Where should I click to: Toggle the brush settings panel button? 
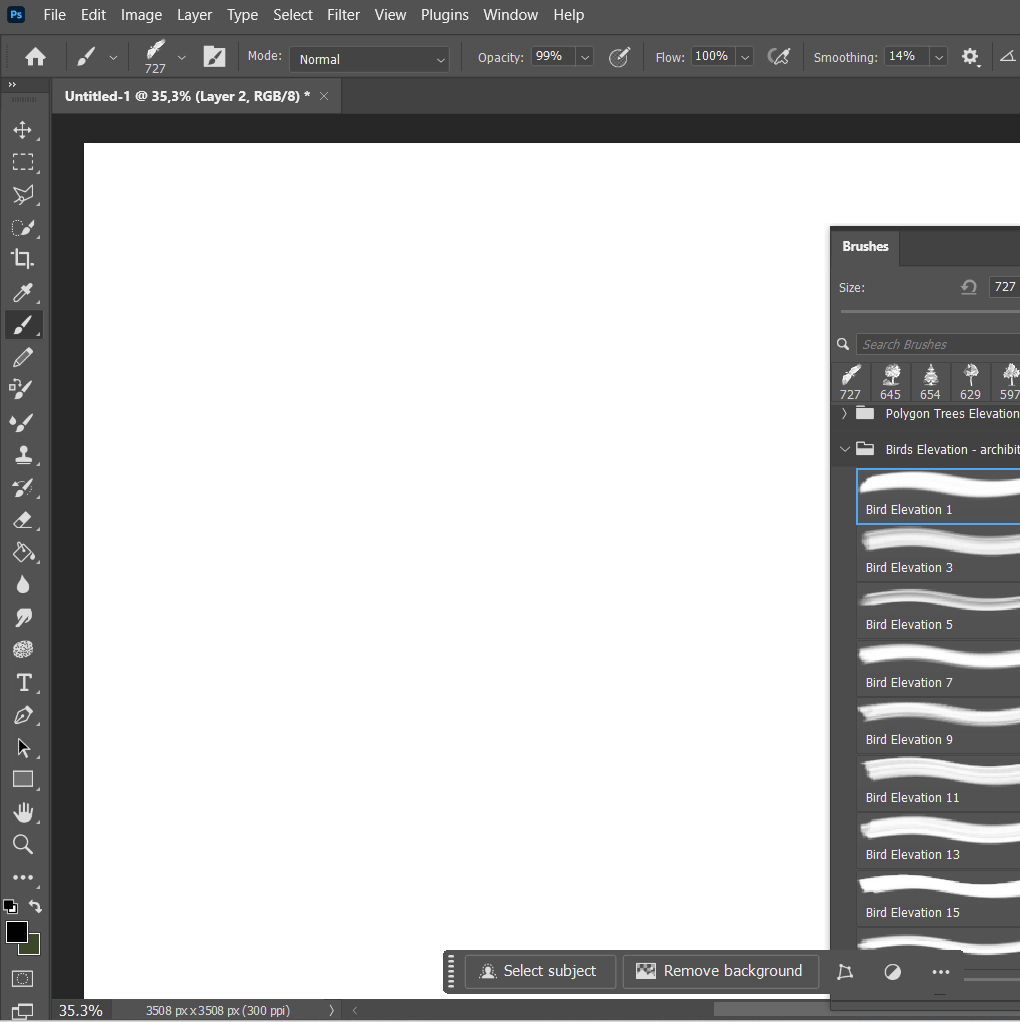coord(214,57)
